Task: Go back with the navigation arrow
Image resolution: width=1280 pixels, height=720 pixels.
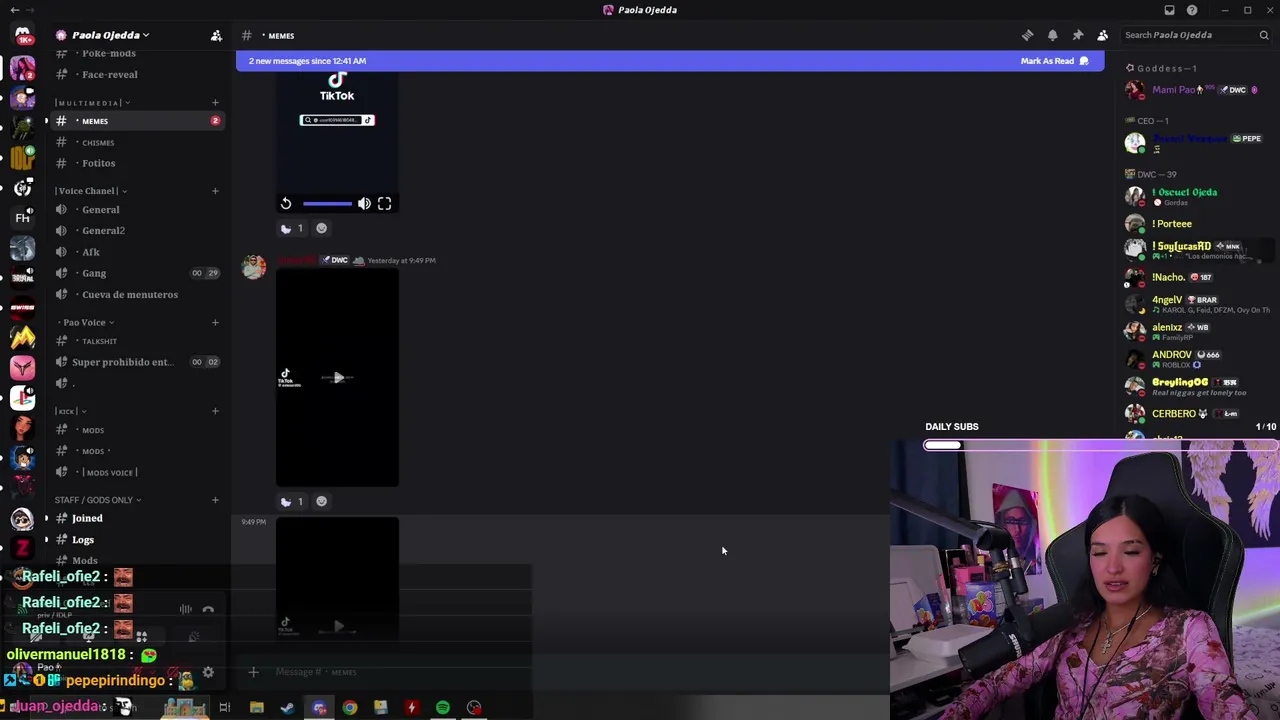Action: [14, 10]
